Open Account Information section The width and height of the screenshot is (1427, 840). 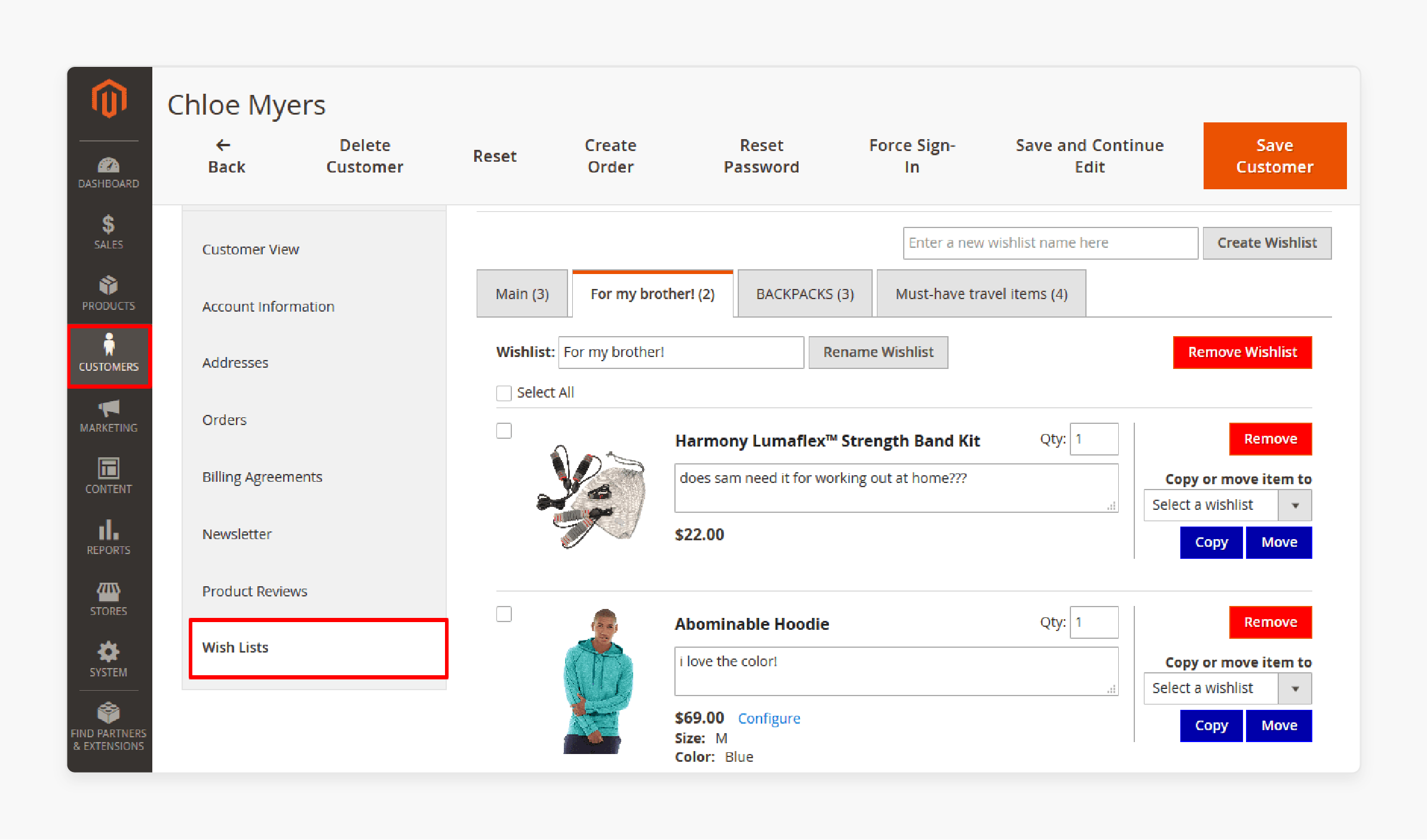[x=268, y=306]
